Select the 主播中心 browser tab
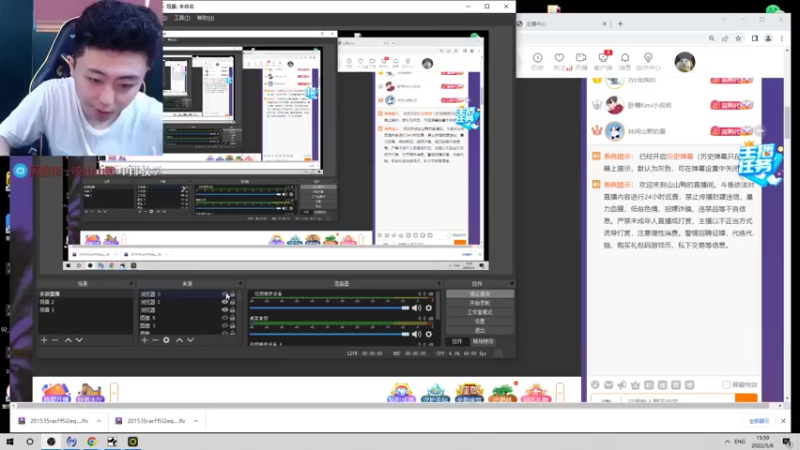800x450 pixels. (561, 24)
